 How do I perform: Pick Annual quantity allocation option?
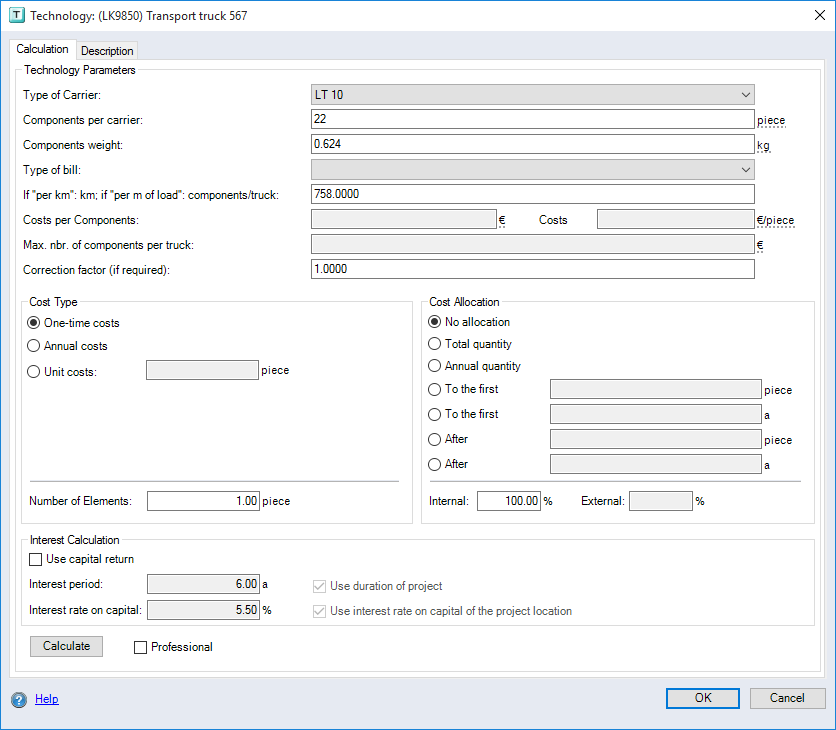coord(435,366)
